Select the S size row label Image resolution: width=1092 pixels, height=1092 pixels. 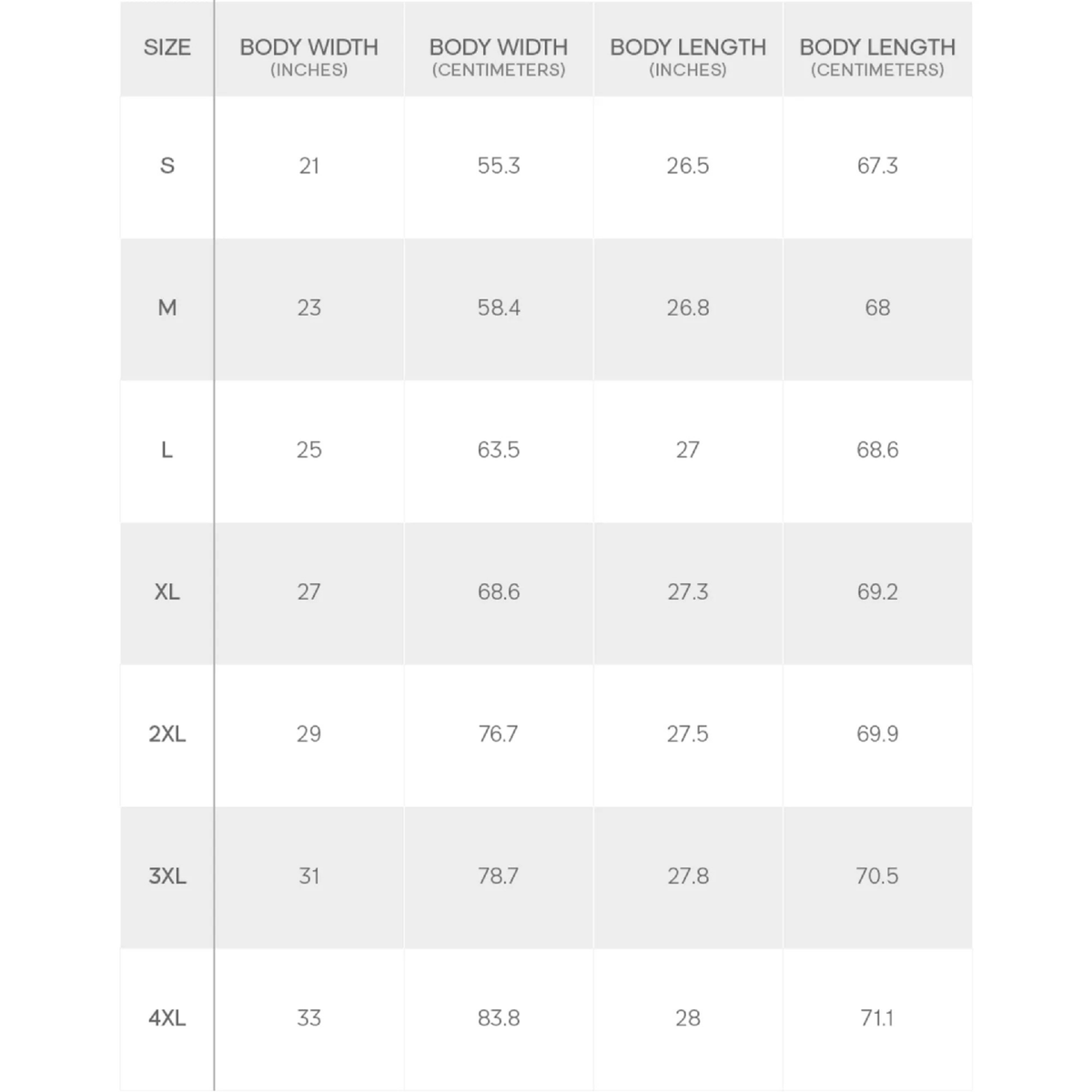167,166
